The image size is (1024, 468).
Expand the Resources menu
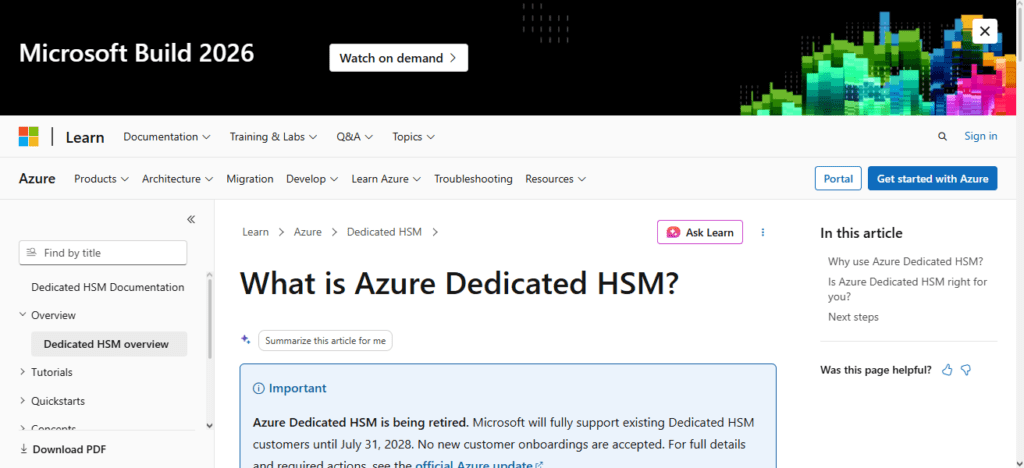pos(555,179)
